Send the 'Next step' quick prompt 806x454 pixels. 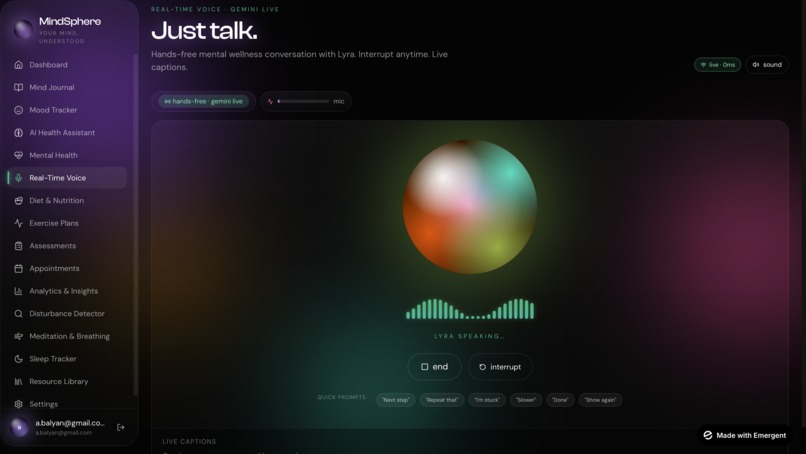(x=396, y=400)
